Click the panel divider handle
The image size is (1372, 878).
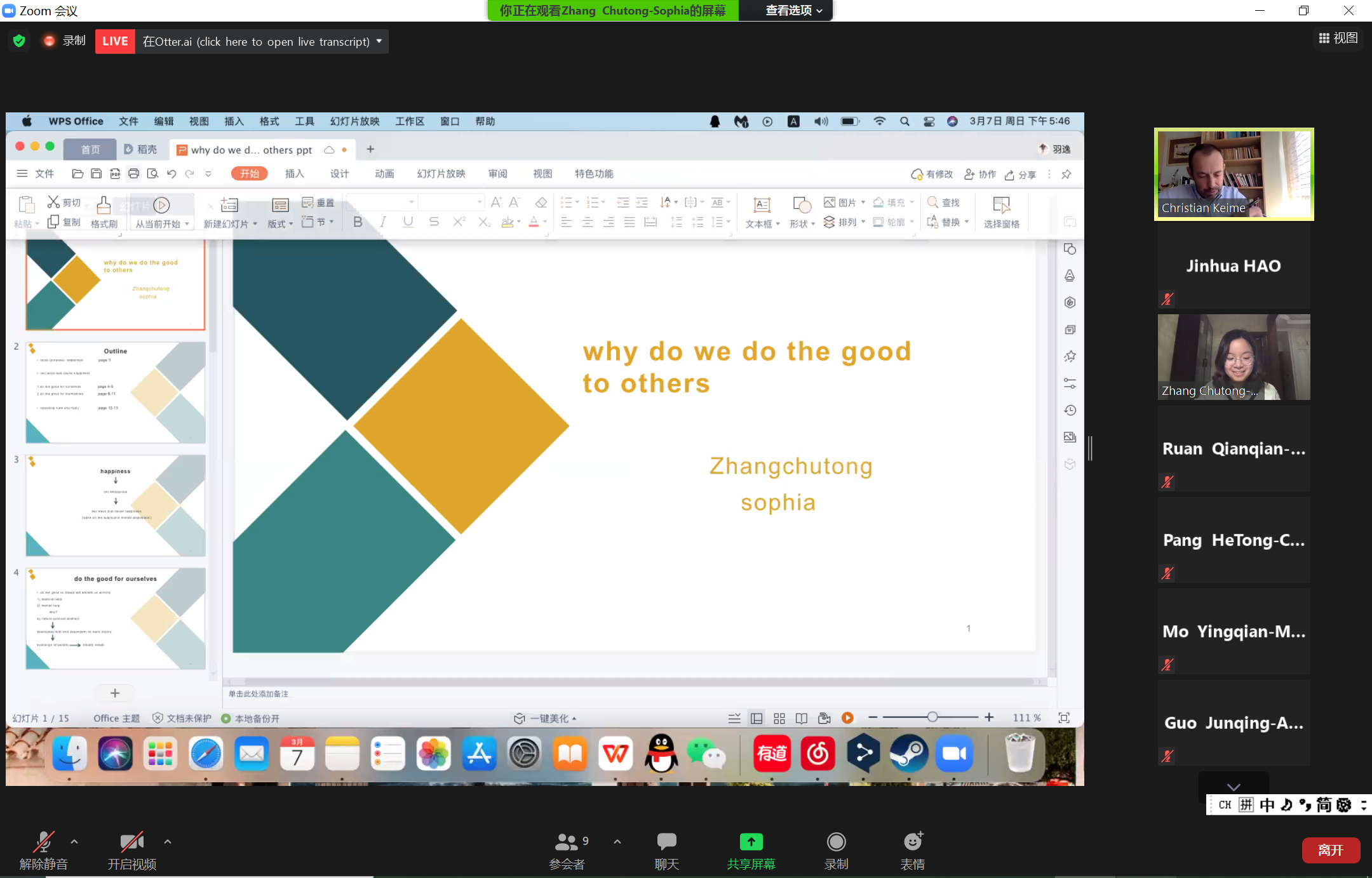(1090, 448)
